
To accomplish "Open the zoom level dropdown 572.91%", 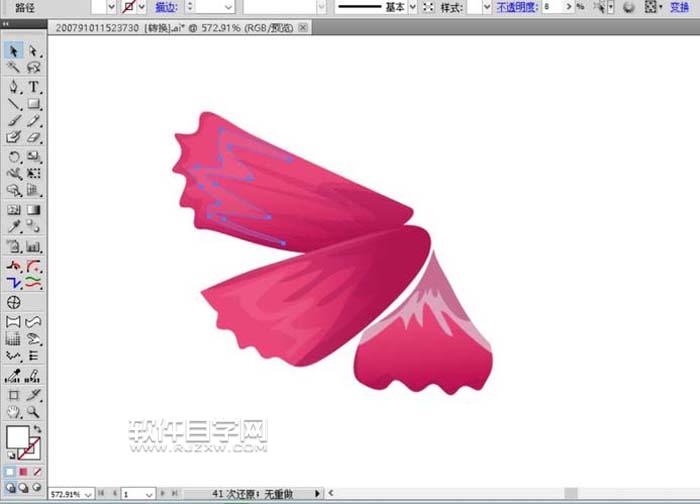I will pyautogui.click(x=88, y=494).
